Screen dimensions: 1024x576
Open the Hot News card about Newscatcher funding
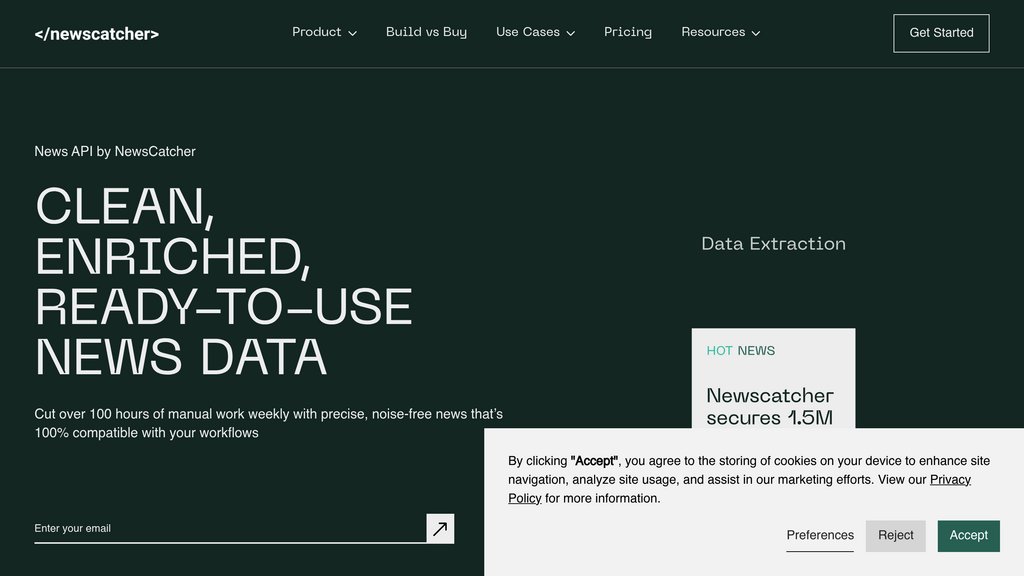(x=773, y=379)
